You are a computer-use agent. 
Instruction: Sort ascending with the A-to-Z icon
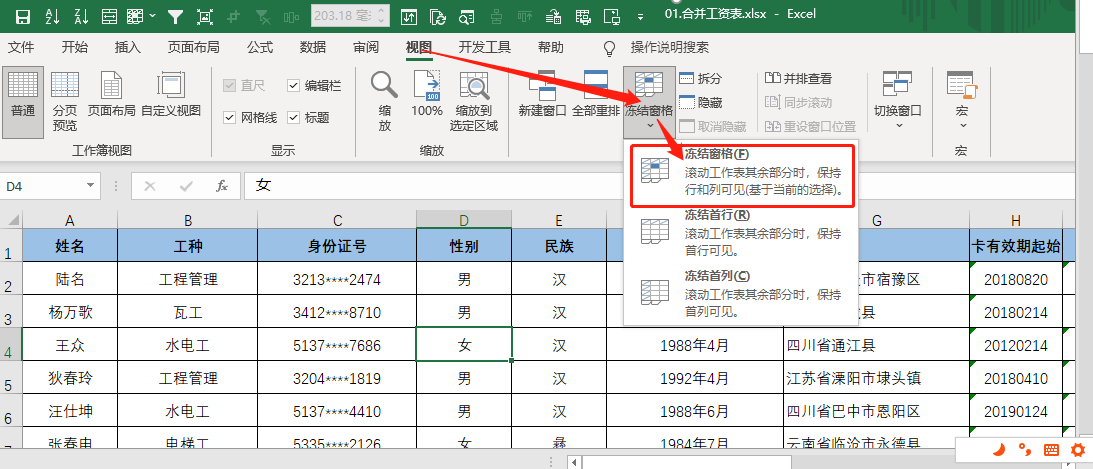click(x=52, y=15)
